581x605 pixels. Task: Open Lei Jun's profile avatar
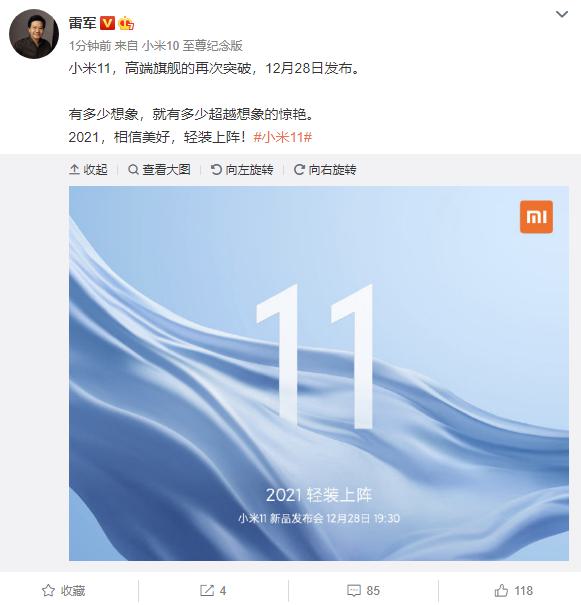34,34
